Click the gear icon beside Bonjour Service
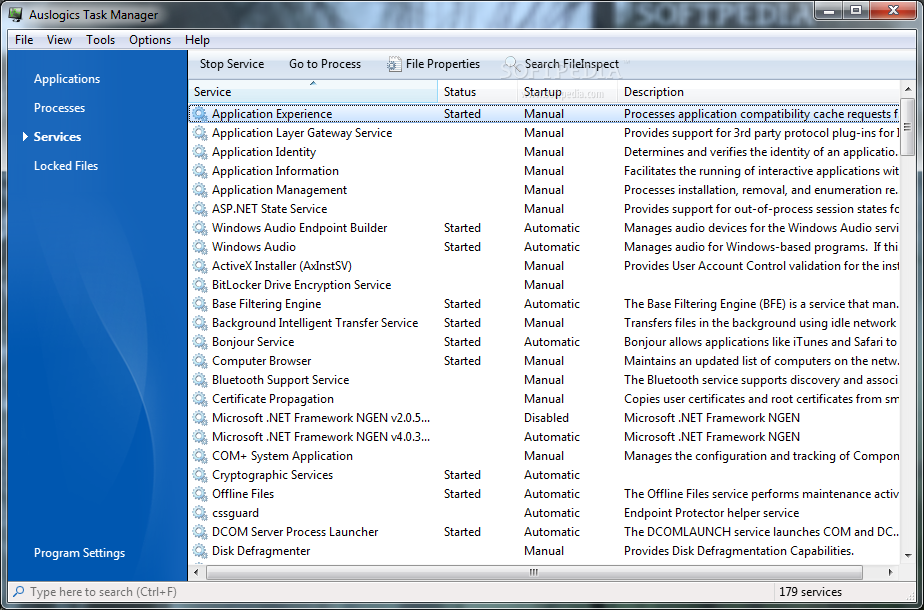 (200, 342)
